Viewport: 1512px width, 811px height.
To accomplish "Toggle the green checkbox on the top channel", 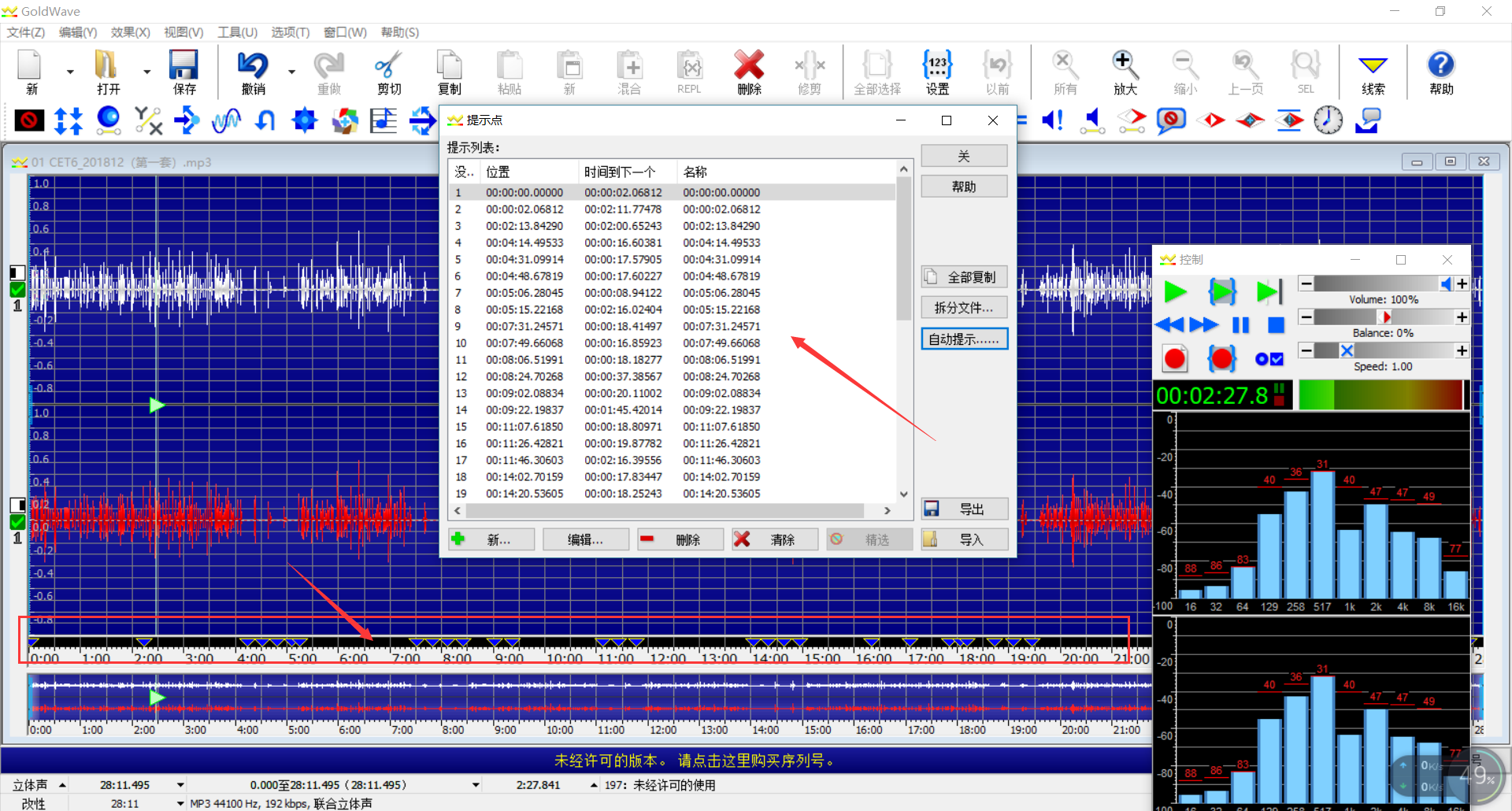I will coord(17,290).
